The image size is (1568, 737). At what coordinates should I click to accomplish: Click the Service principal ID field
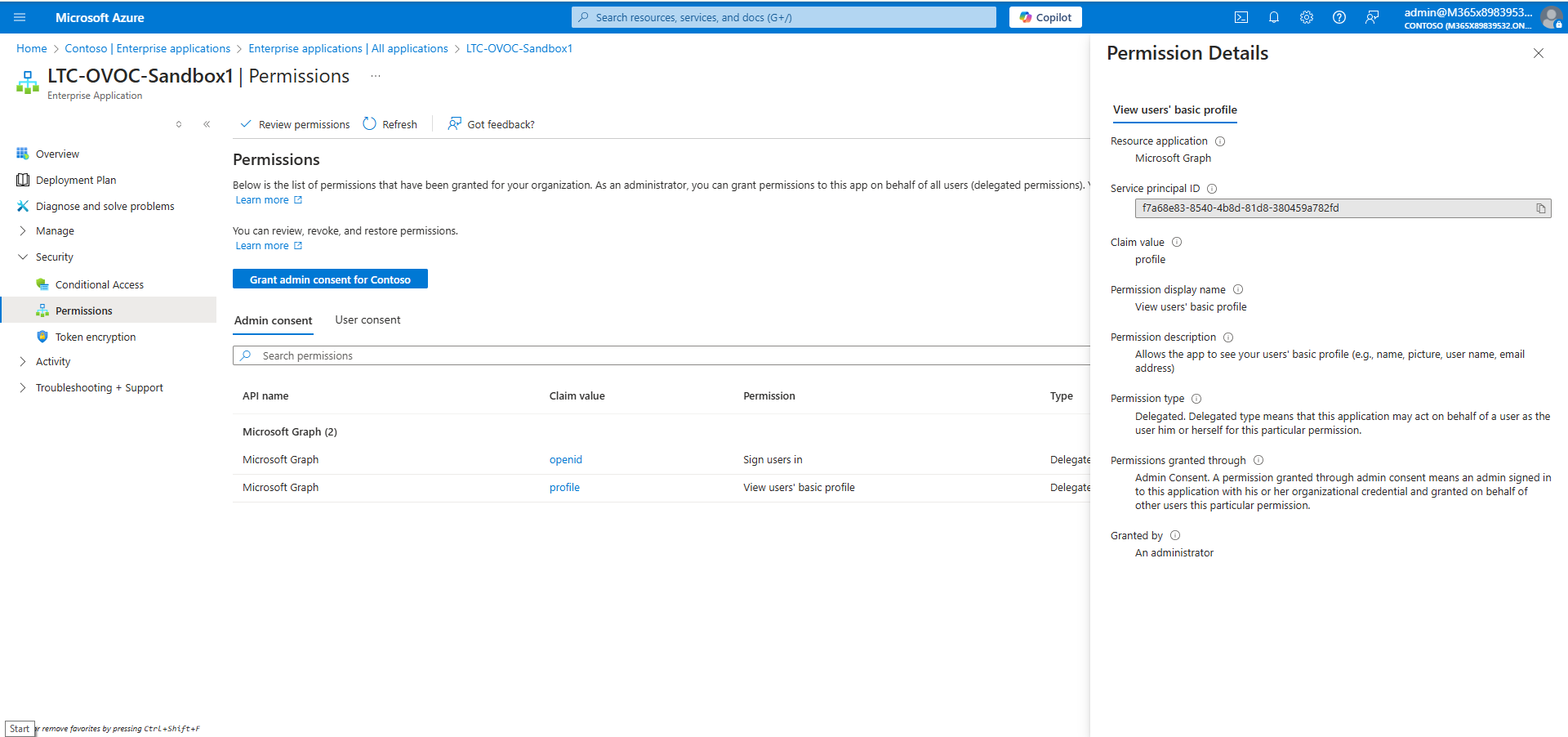[1343, 208]
